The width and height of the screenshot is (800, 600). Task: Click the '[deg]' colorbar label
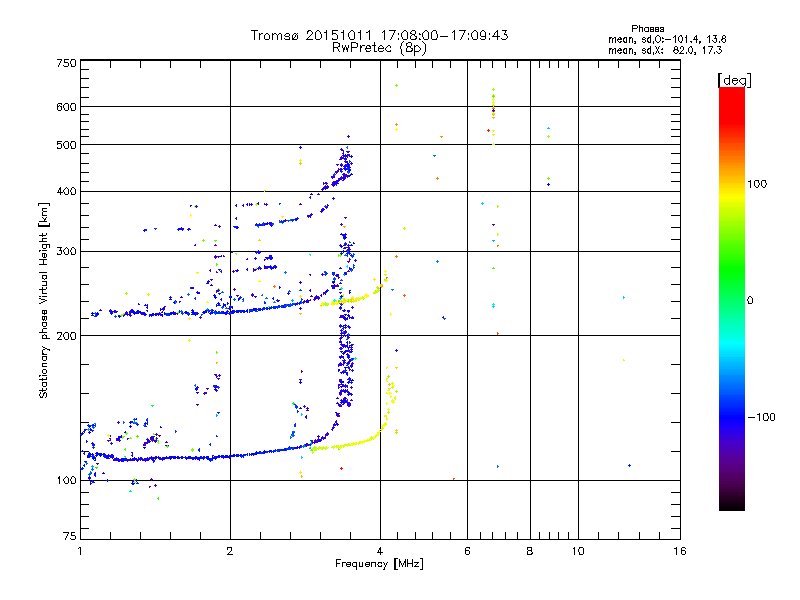(x=734, y=80)
